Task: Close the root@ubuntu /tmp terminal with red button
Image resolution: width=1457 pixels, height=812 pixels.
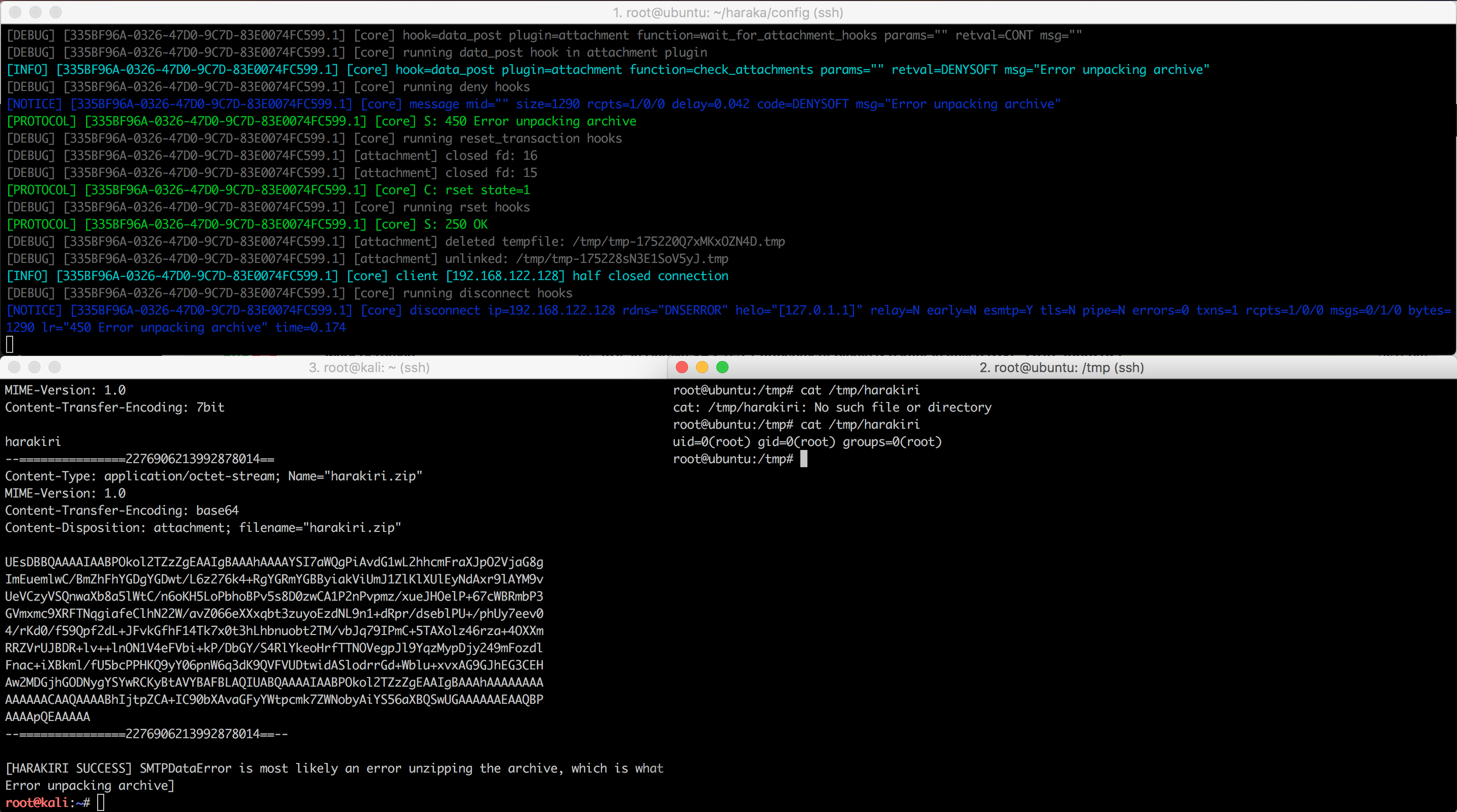Action: 681,368
